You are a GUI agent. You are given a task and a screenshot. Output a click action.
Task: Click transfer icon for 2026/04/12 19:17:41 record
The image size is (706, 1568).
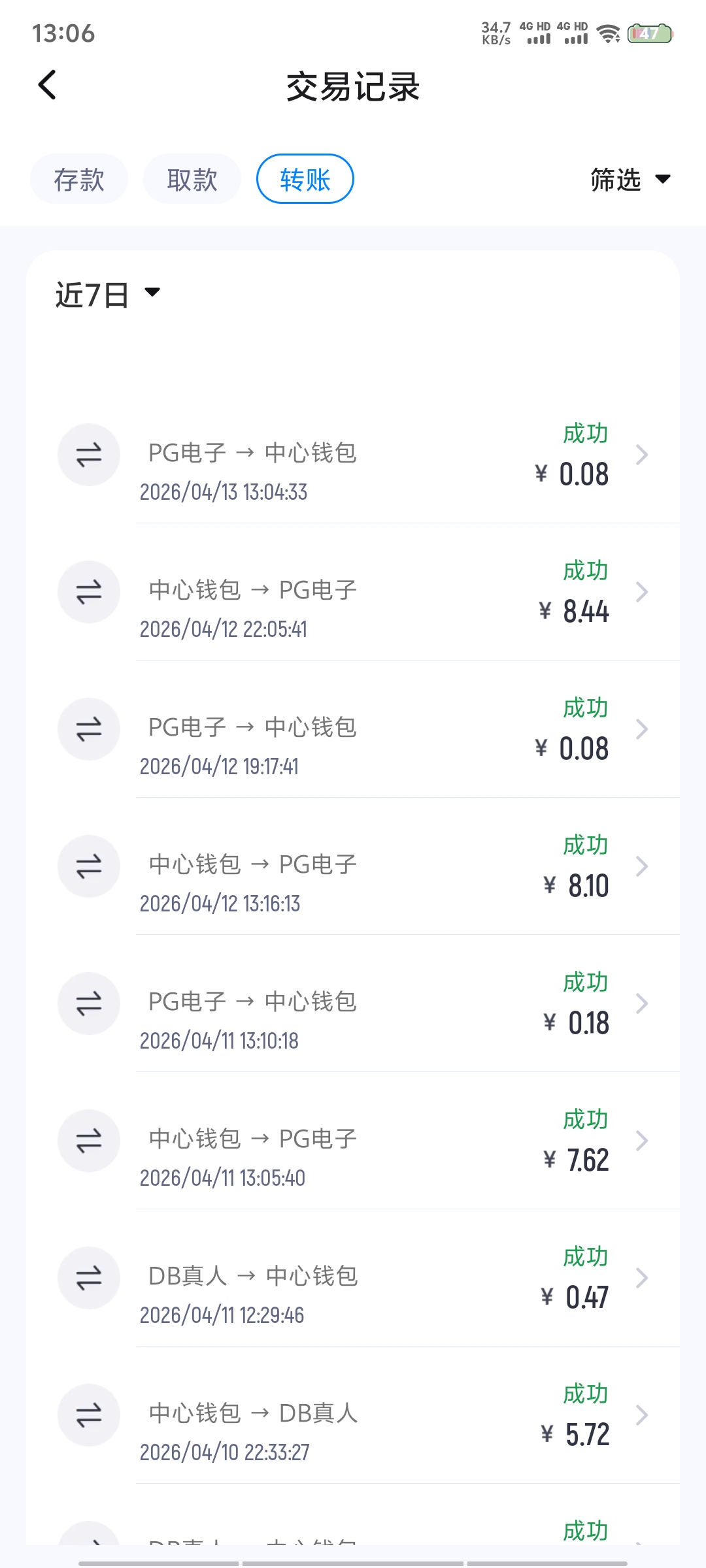click(89, 729)
